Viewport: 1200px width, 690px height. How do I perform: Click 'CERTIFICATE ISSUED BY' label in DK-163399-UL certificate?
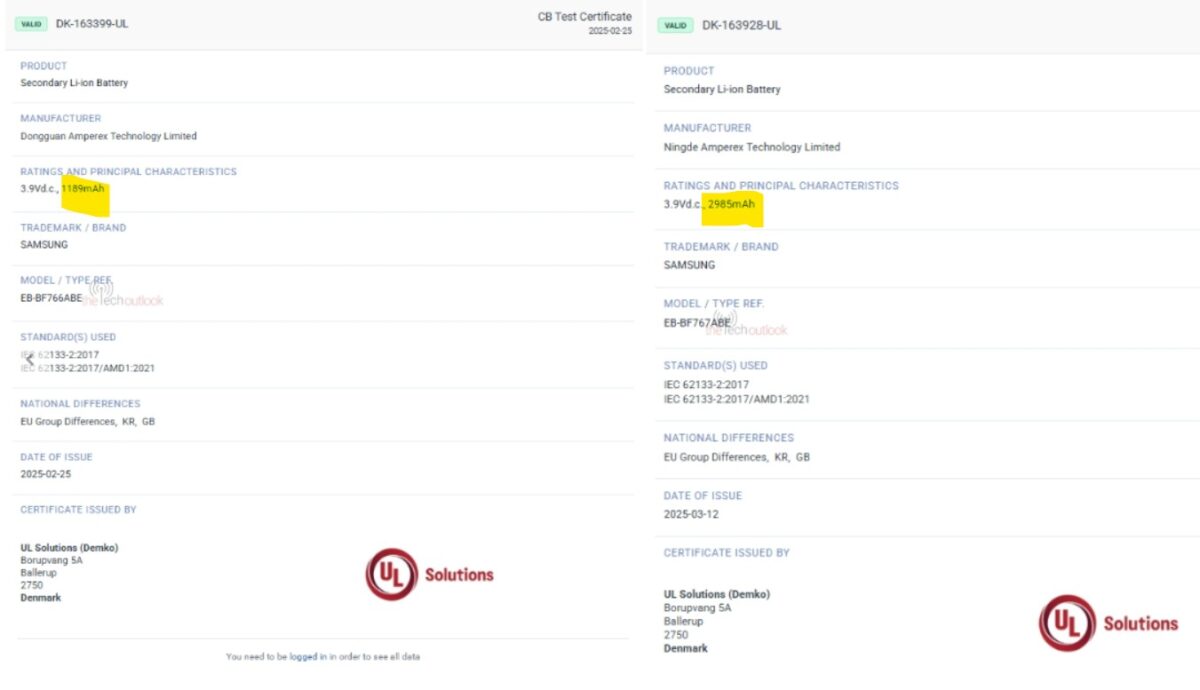coord(78,510)
